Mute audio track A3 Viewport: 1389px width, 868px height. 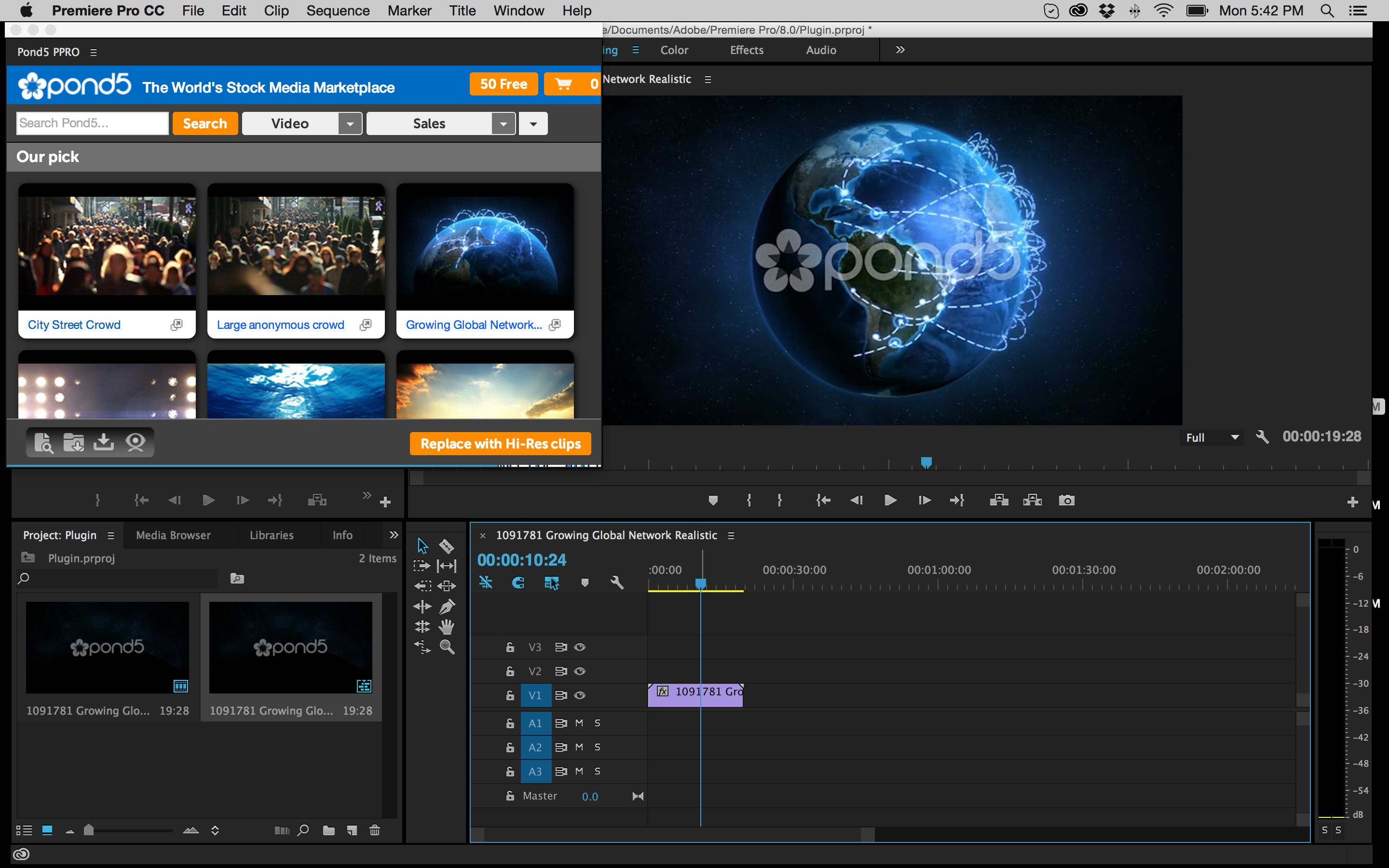coord(579,771)
